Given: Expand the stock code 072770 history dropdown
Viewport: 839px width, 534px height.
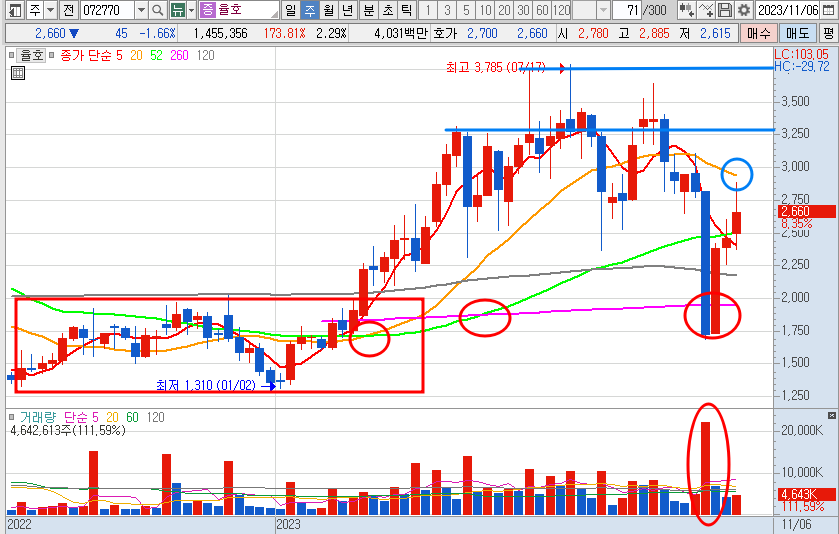Looking at the screenshot, I should tap(141, 10).
